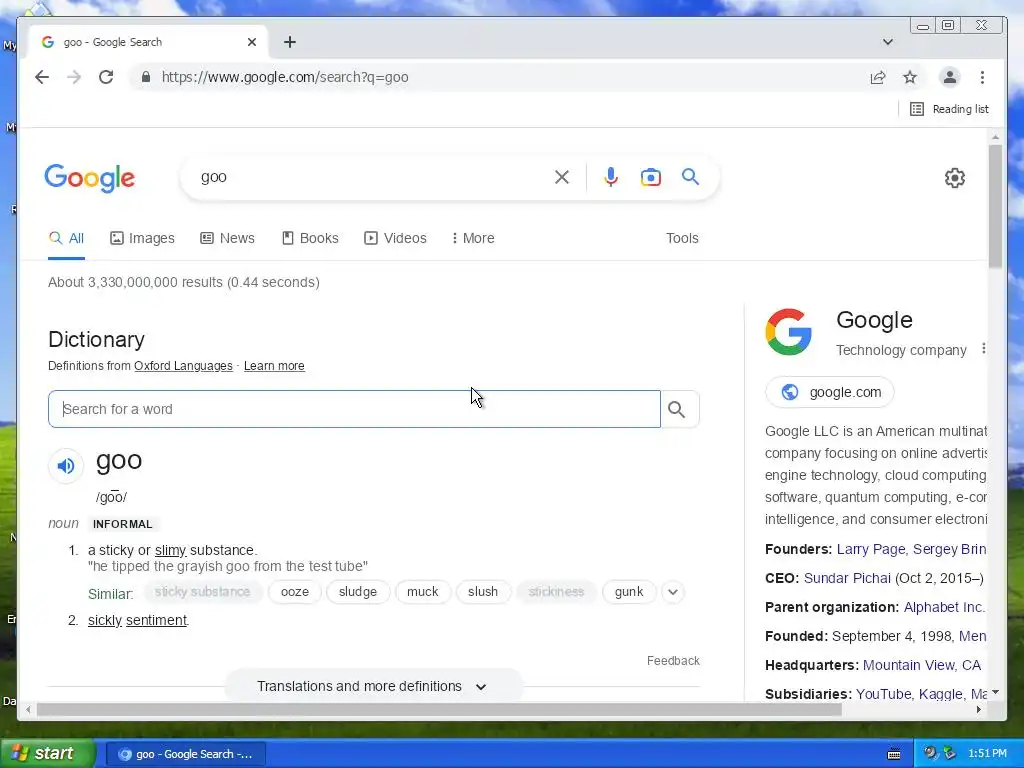Open the Chrome profile avatar
The width and height of the screenshot is (1024, 768).
coord(950,77)
